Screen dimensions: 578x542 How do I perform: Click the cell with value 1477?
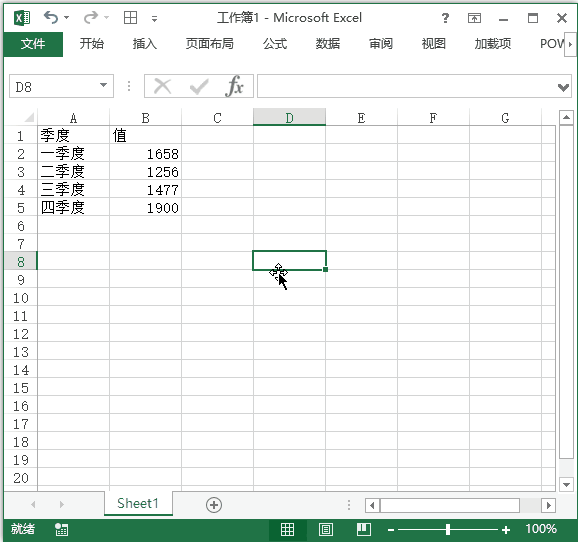click(145, 190)
